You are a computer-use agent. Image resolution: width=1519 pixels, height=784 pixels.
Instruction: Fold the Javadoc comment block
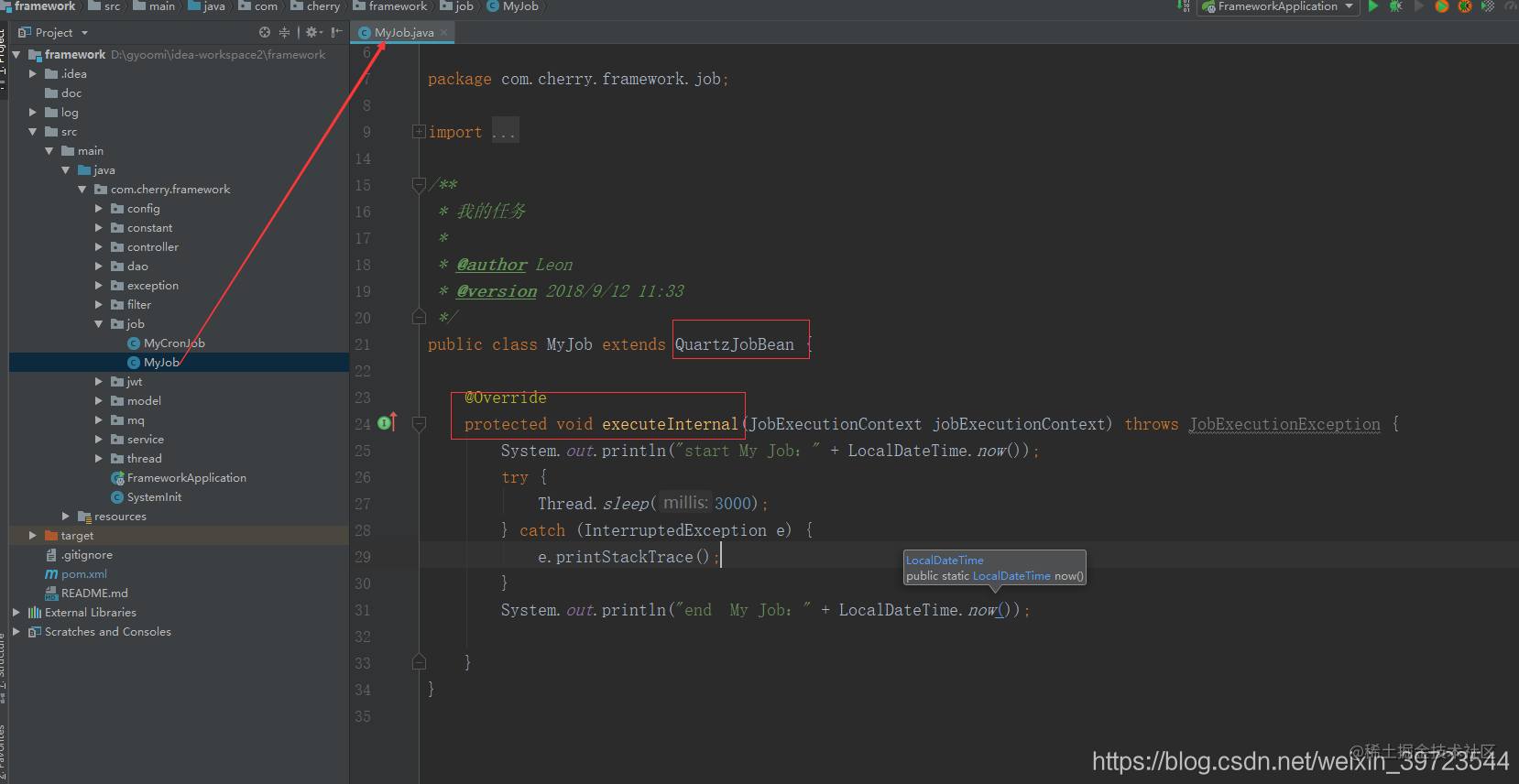(419, 185)
